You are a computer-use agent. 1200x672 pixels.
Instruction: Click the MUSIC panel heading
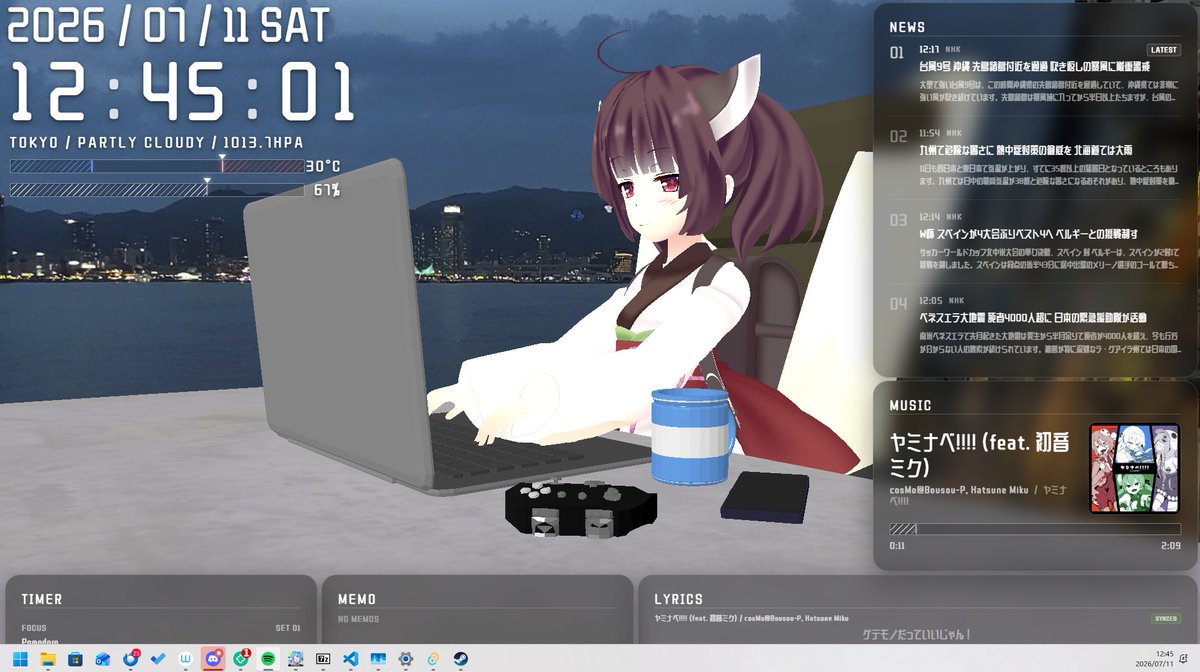pyautogui.click(x=910, y=405)
